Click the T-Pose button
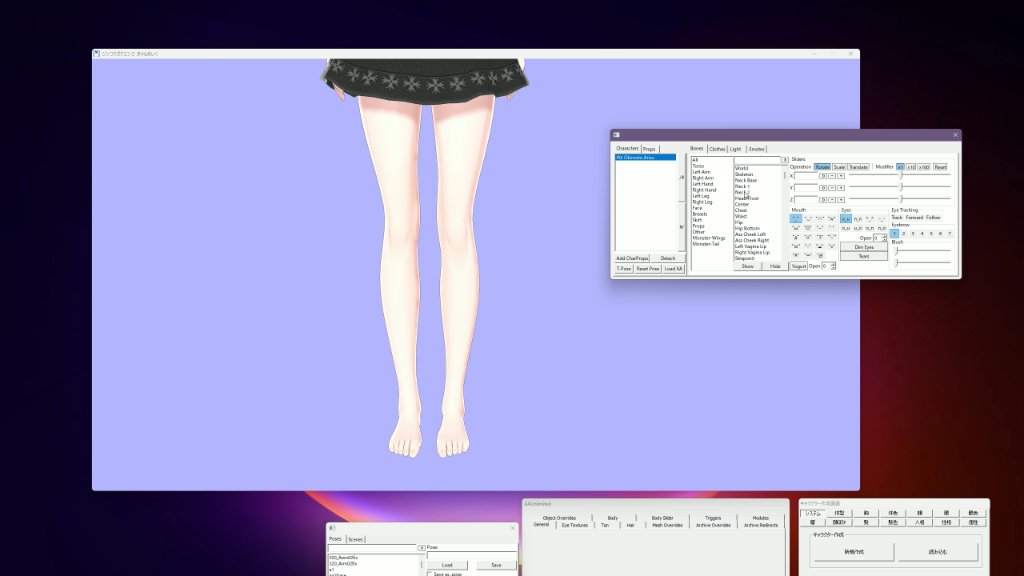This screenshot has width=1024, height=576. [x=624, y=268]
